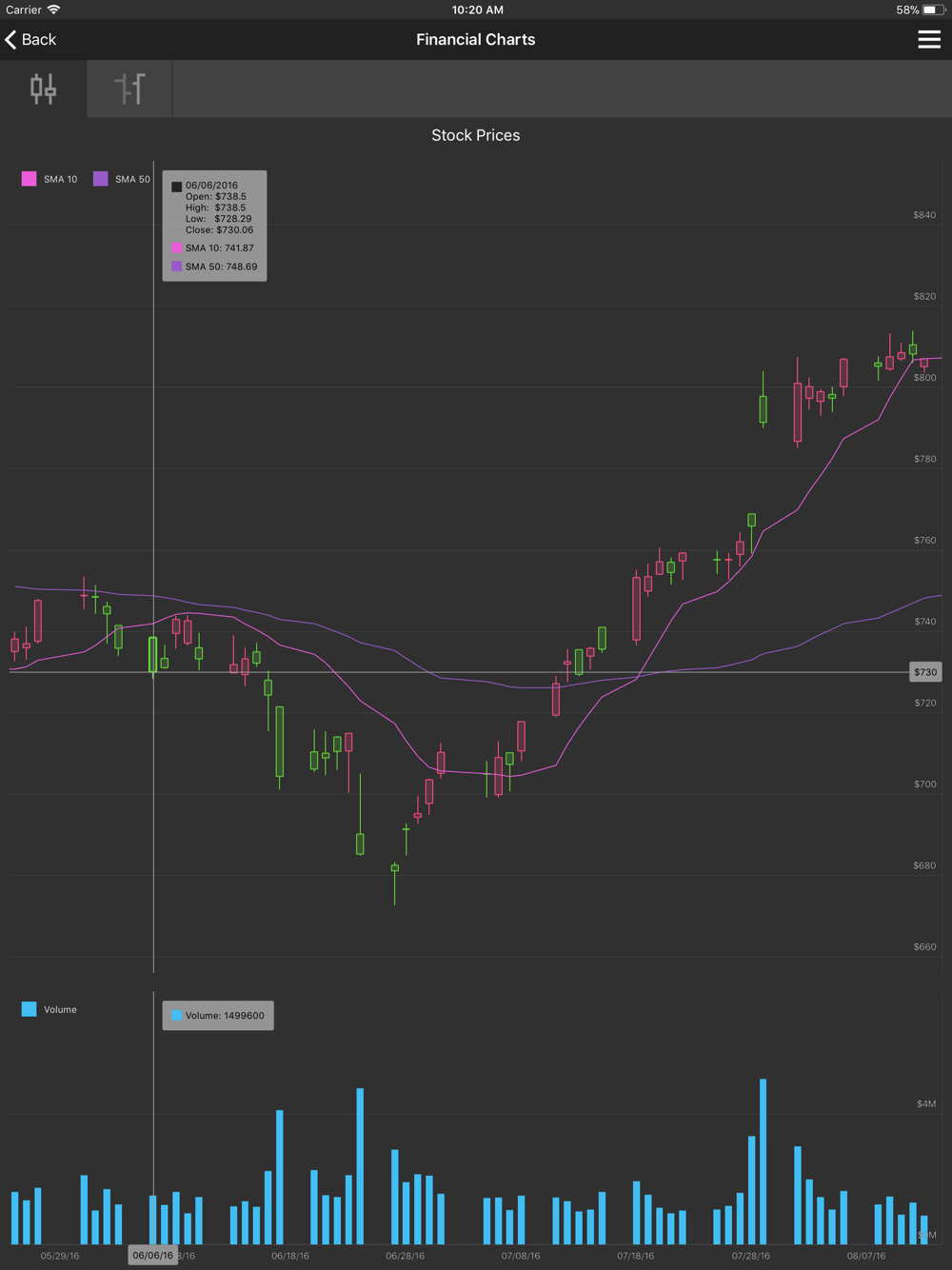Click the $680 axis label

[924, 865]
